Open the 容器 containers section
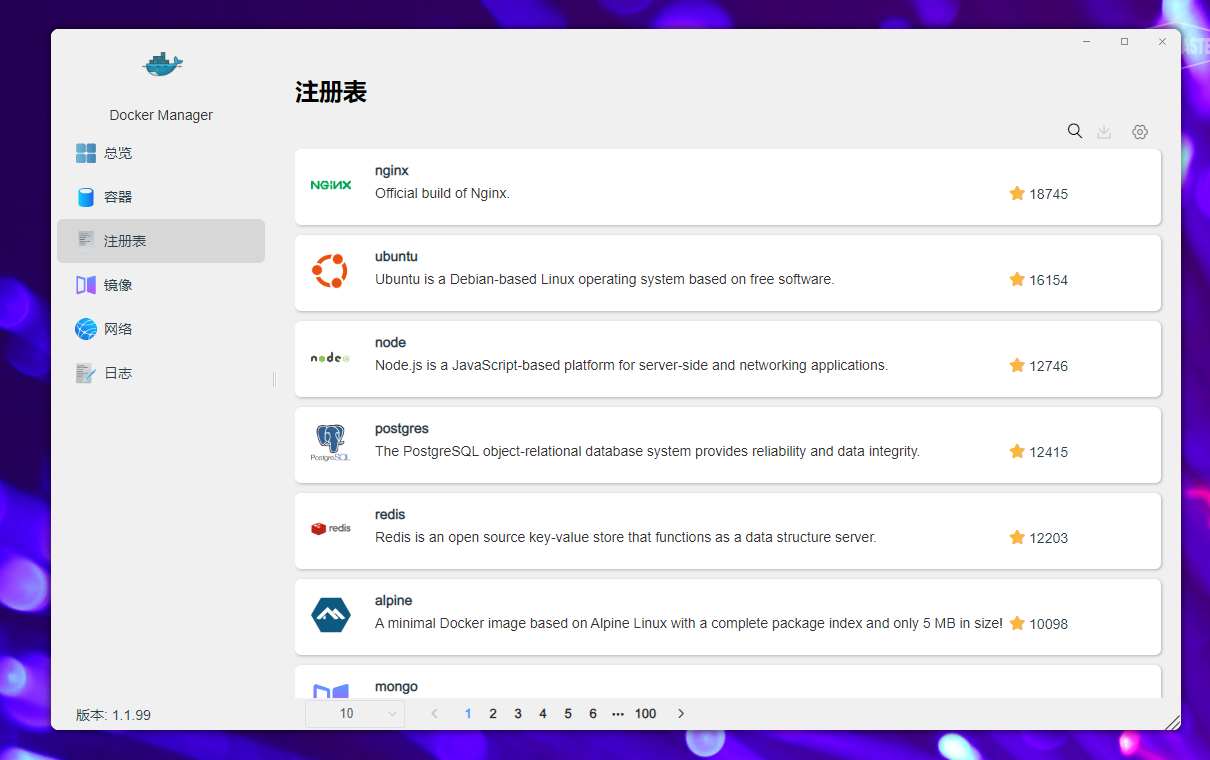 tap(161, 197)
